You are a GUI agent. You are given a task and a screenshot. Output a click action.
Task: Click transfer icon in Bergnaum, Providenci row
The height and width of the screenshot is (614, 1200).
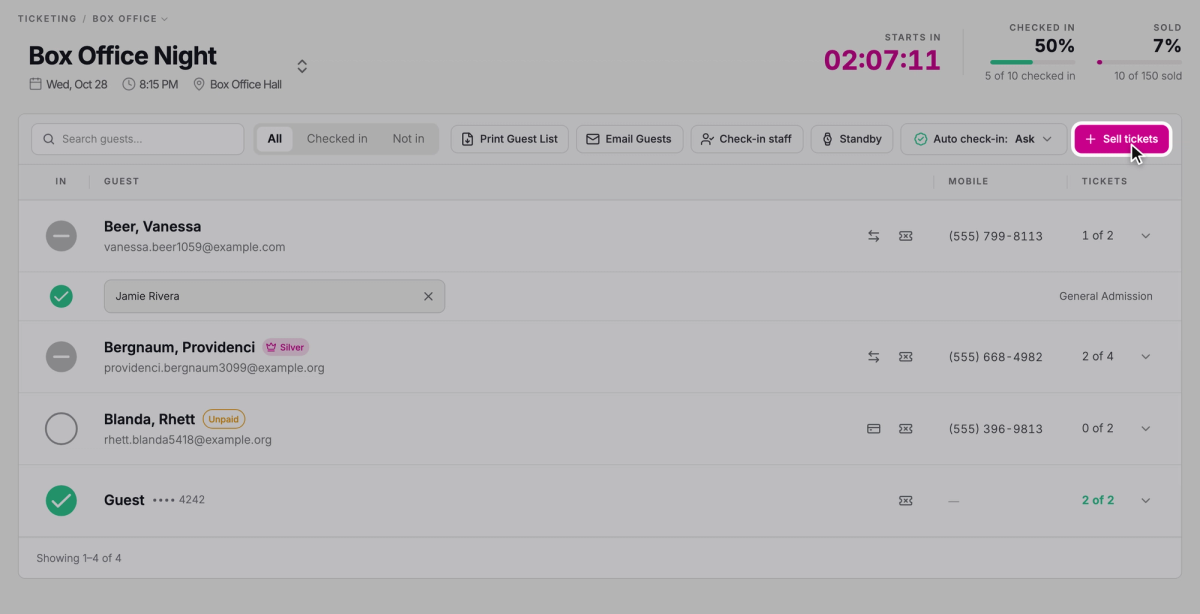873,356
